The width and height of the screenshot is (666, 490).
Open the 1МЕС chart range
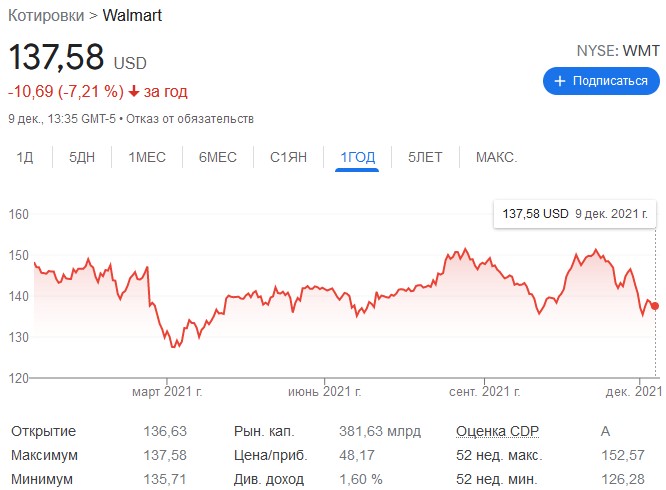[x=147, y=157]
